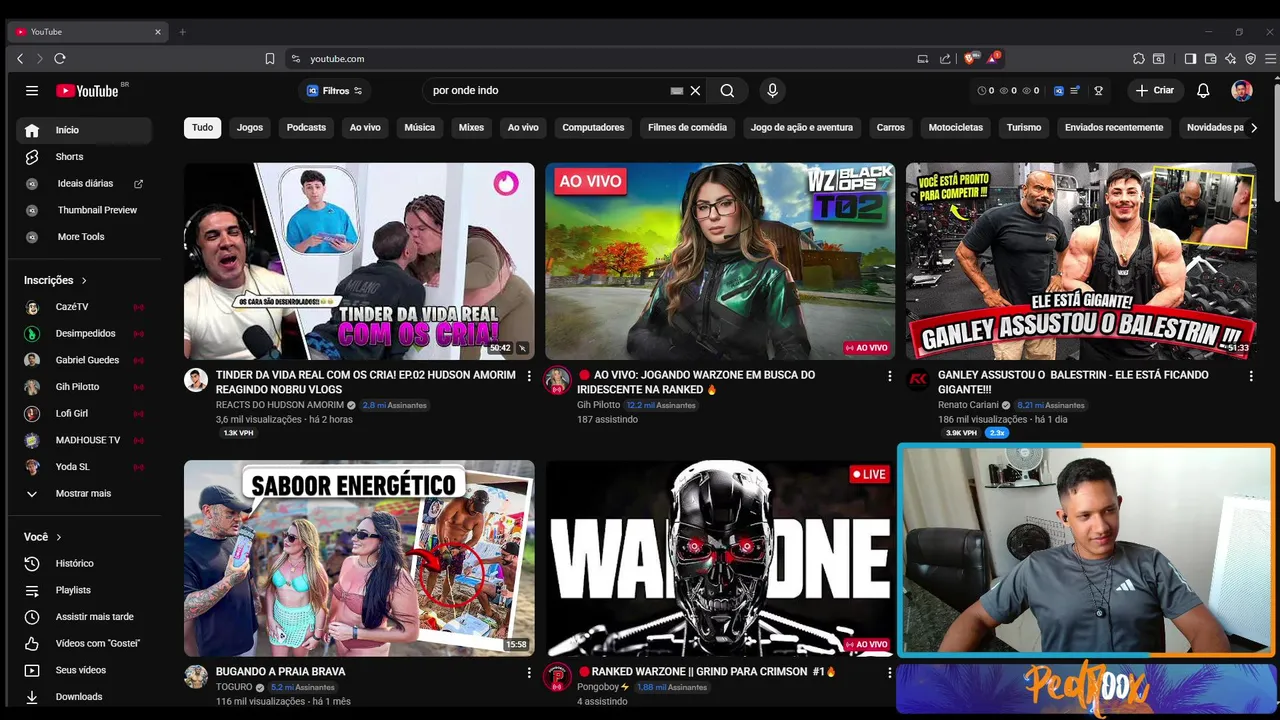Open options menu for Tinder da Vida Real video
The width and height of the screenshot is (1280, 720).
pos(529,376)
